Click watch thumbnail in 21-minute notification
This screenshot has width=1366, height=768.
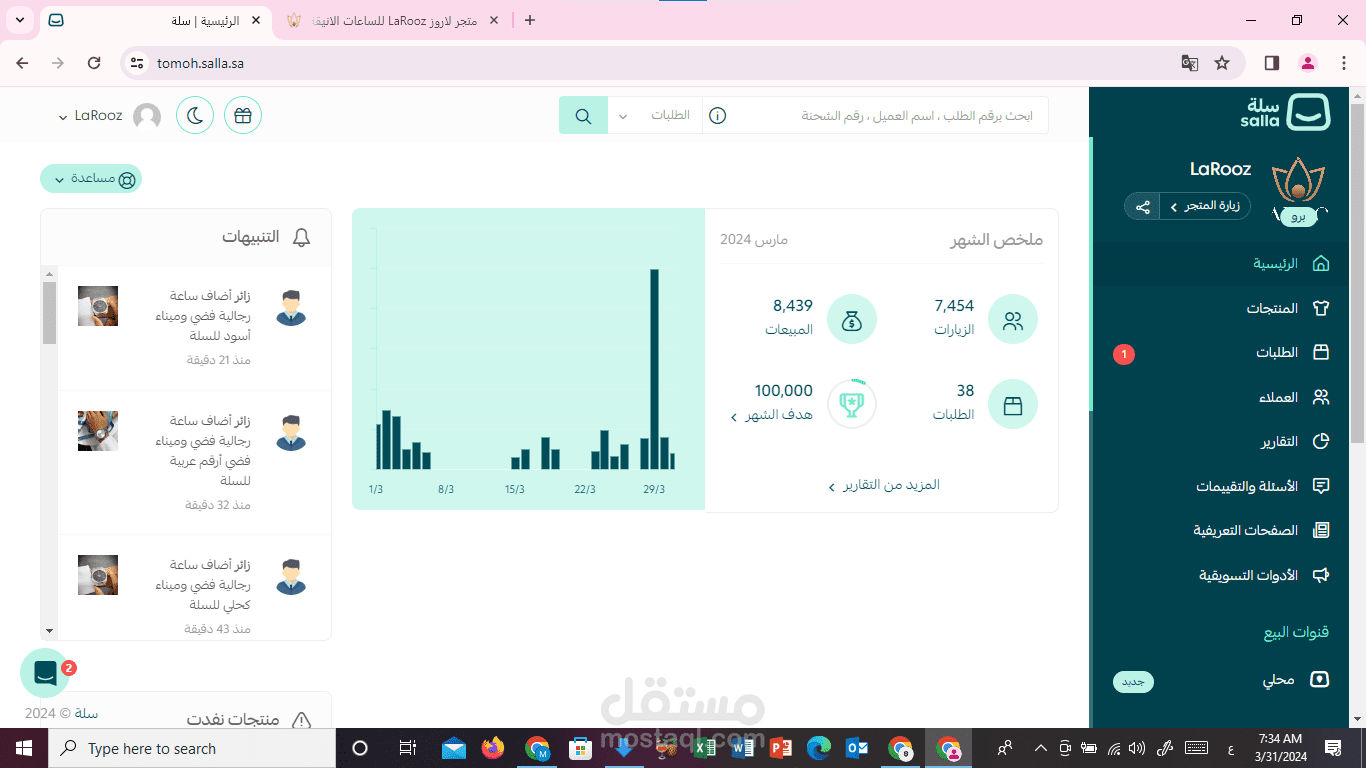(98, 306)
